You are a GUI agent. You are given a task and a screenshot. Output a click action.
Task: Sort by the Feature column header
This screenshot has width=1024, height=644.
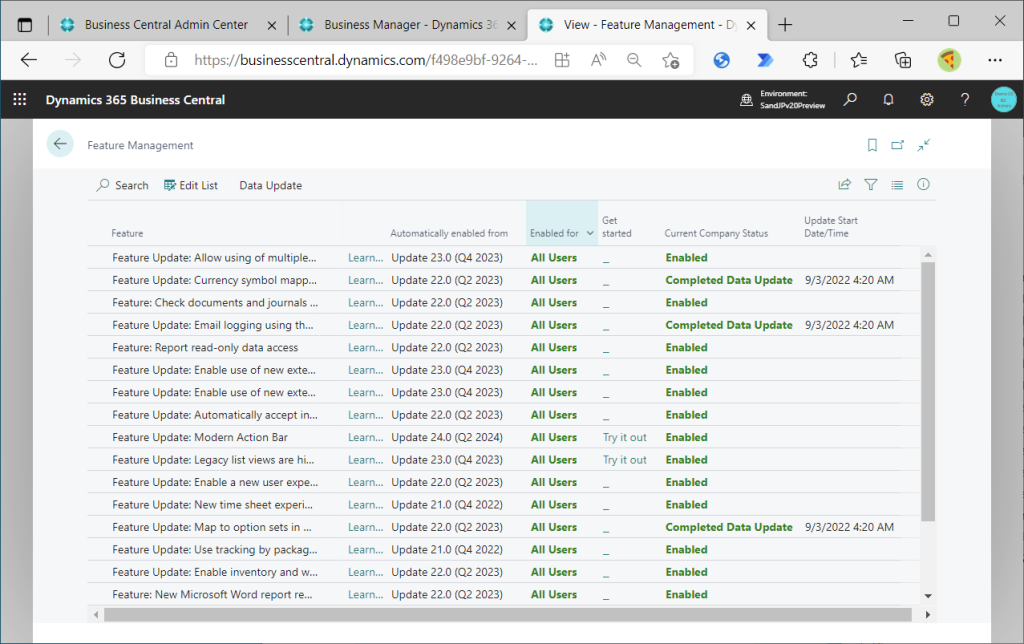pyautogui.click(x=127, y=233)
